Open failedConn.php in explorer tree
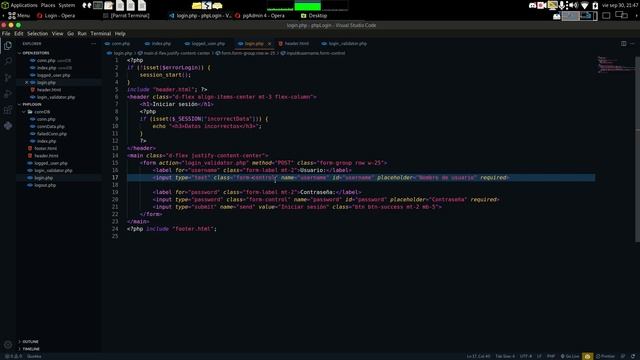The width and height of the screenshot is (640, 360). (x=51, y=134)
